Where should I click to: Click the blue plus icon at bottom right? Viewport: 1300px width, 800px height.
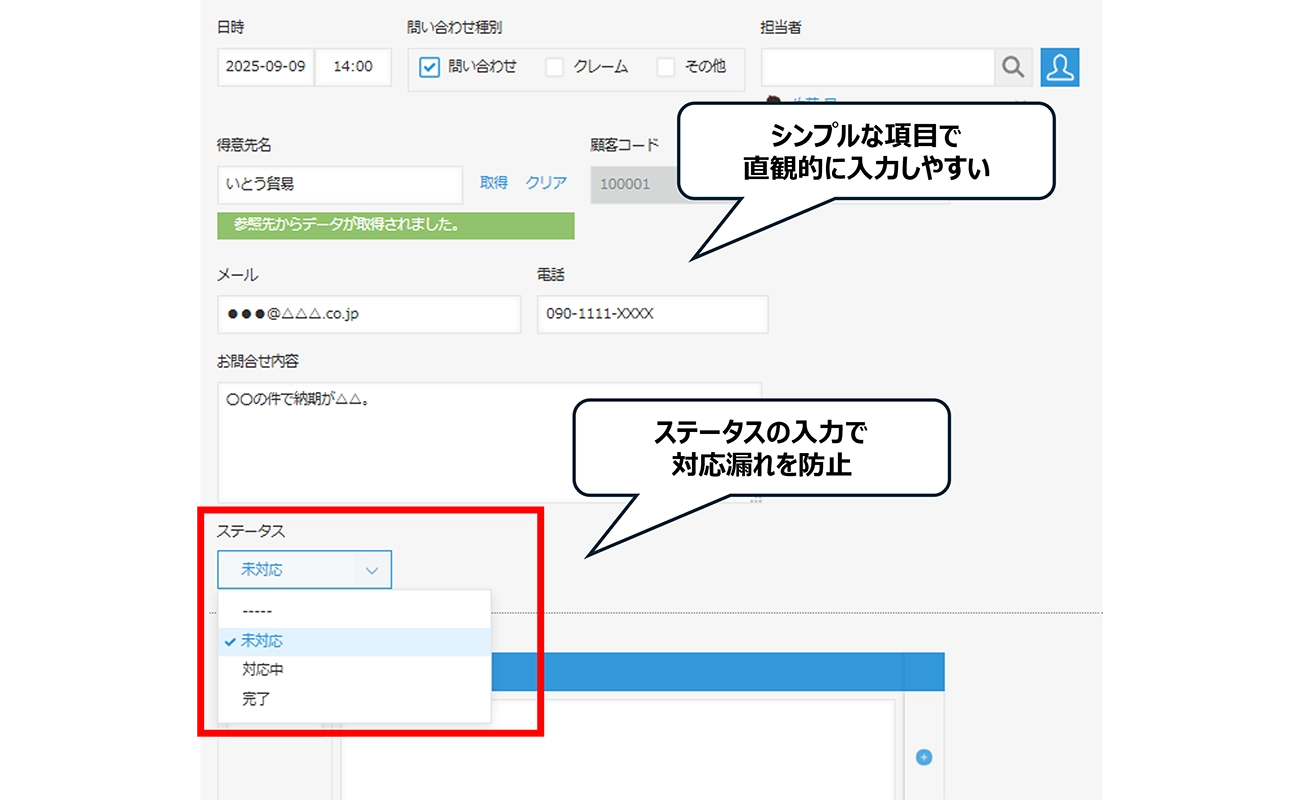pyautogui.click(x=922, y=759)
